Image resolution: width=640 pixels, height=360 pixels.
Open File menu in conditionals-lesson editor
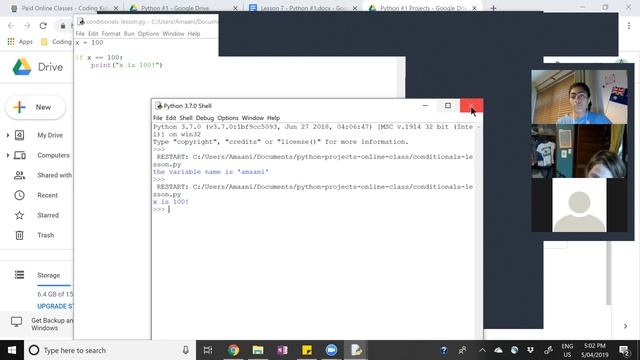[x=80, y=34]
